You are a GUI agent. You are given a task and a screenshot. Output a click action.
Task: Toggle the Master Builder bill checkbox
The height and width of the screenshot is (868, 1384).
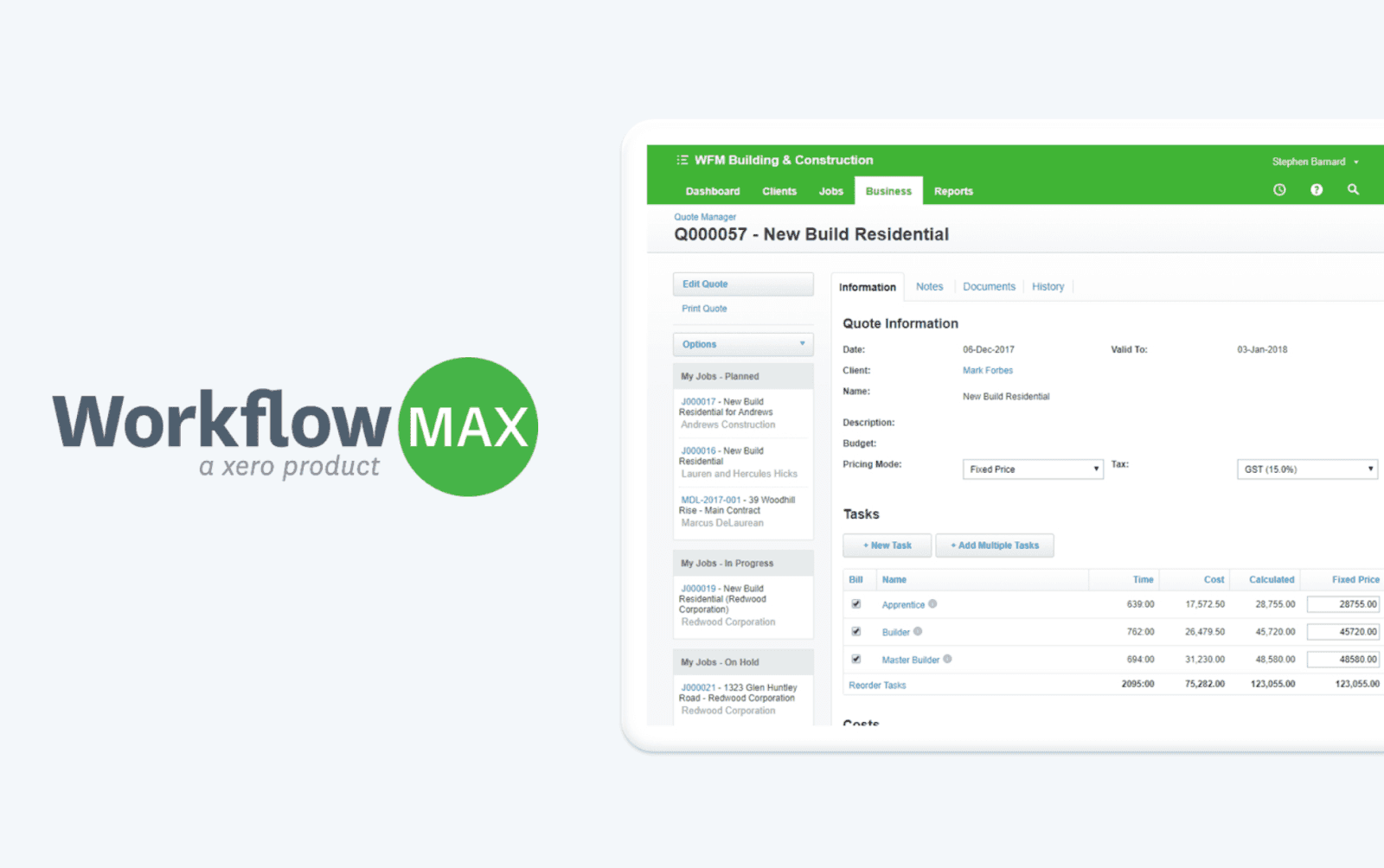855,659
